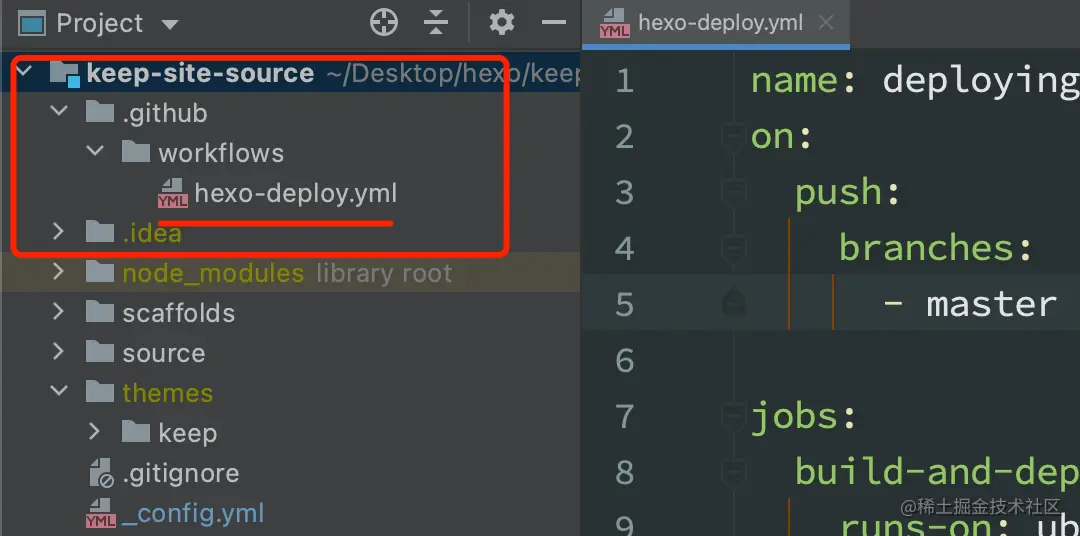The height and width of the screenshot is (536, 1080).
Task: Click the 'push:' key in editor
Action: 849,194
